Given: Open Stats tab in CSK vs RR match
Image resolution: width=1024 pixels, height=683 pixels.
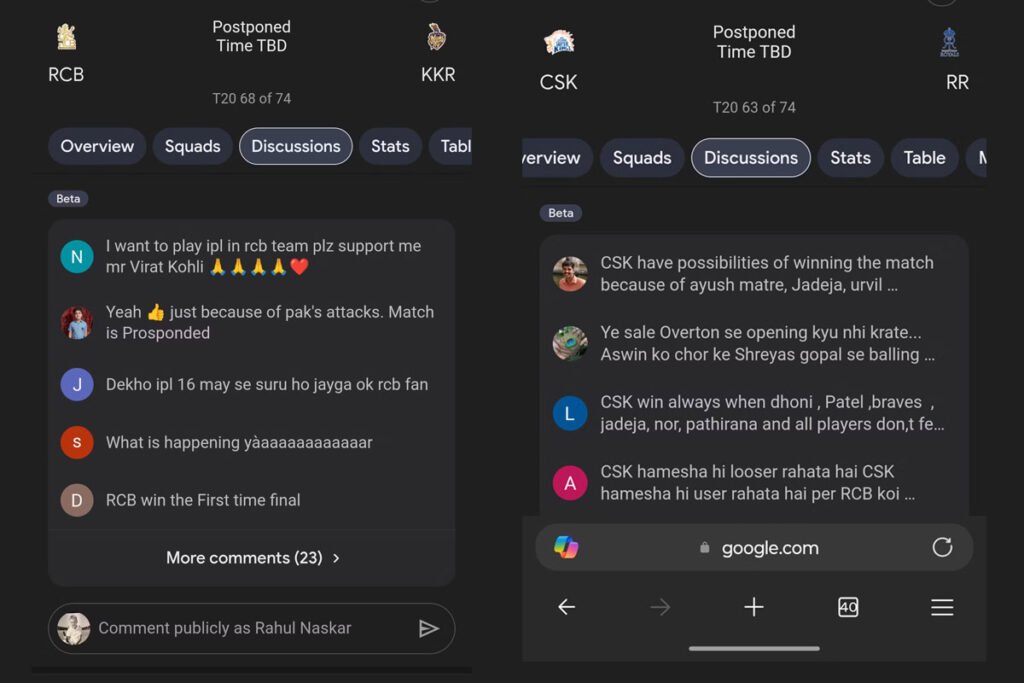Looking at the screenshot, I should click(850, 158).
